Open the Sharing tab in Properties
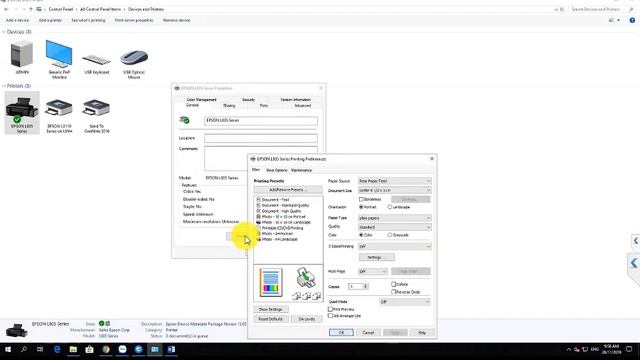Image resolution: width=640 pixels, height=360 pixels. 229,106
